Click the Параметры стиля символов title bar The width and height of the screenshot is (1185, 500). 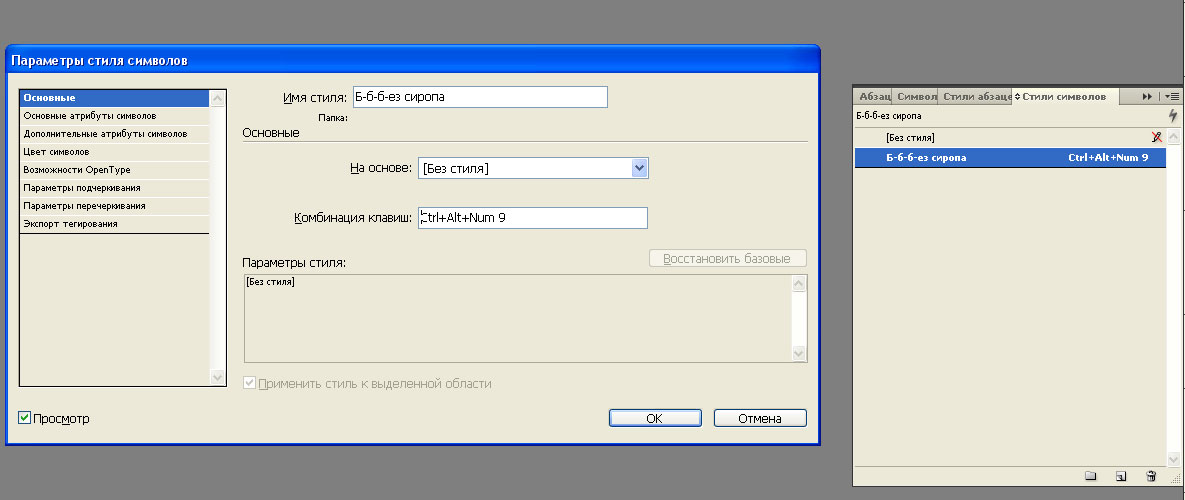tap(413, 60)
